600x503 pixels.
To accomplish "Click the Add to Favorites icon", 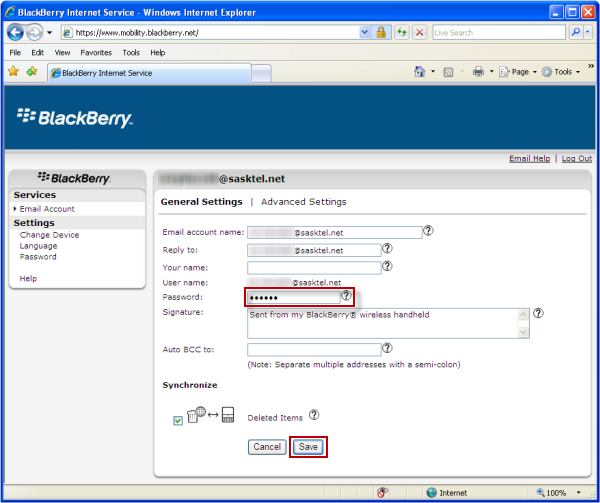I will [x=32, y=71].
